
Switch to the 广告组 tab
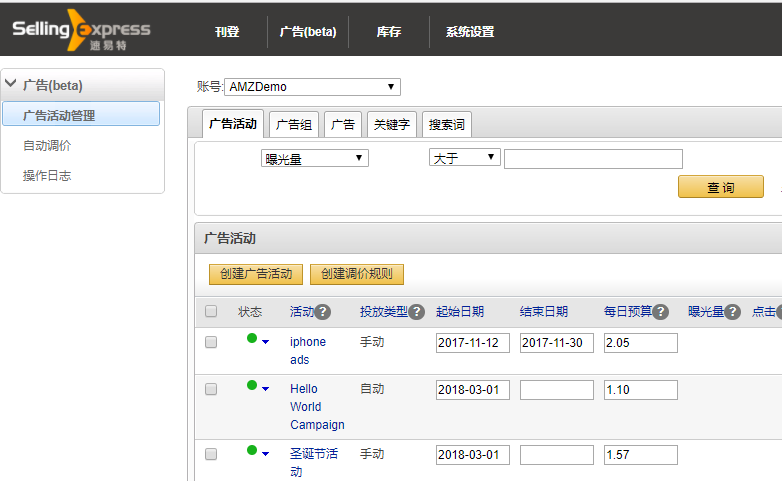[294, 124]
